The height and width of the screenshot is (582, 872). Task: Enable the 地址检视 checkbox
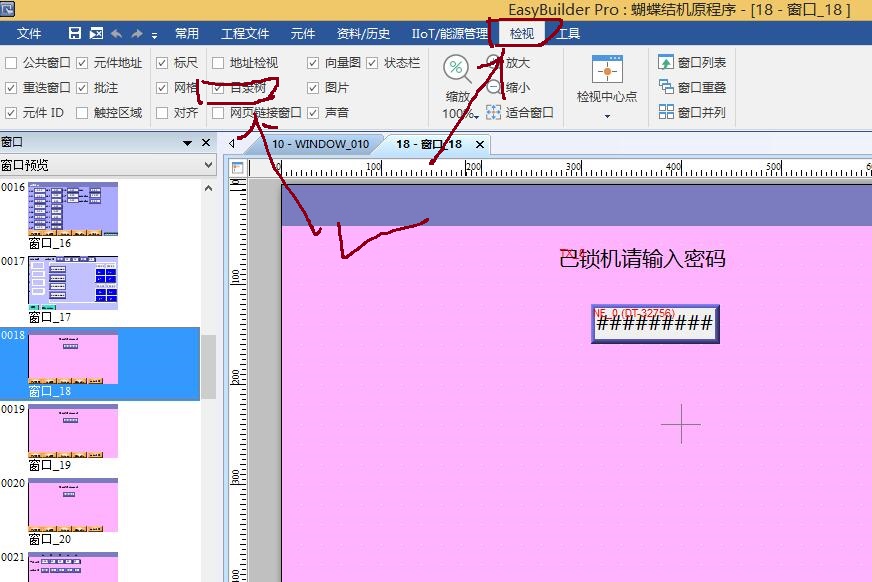coord(218,62)
